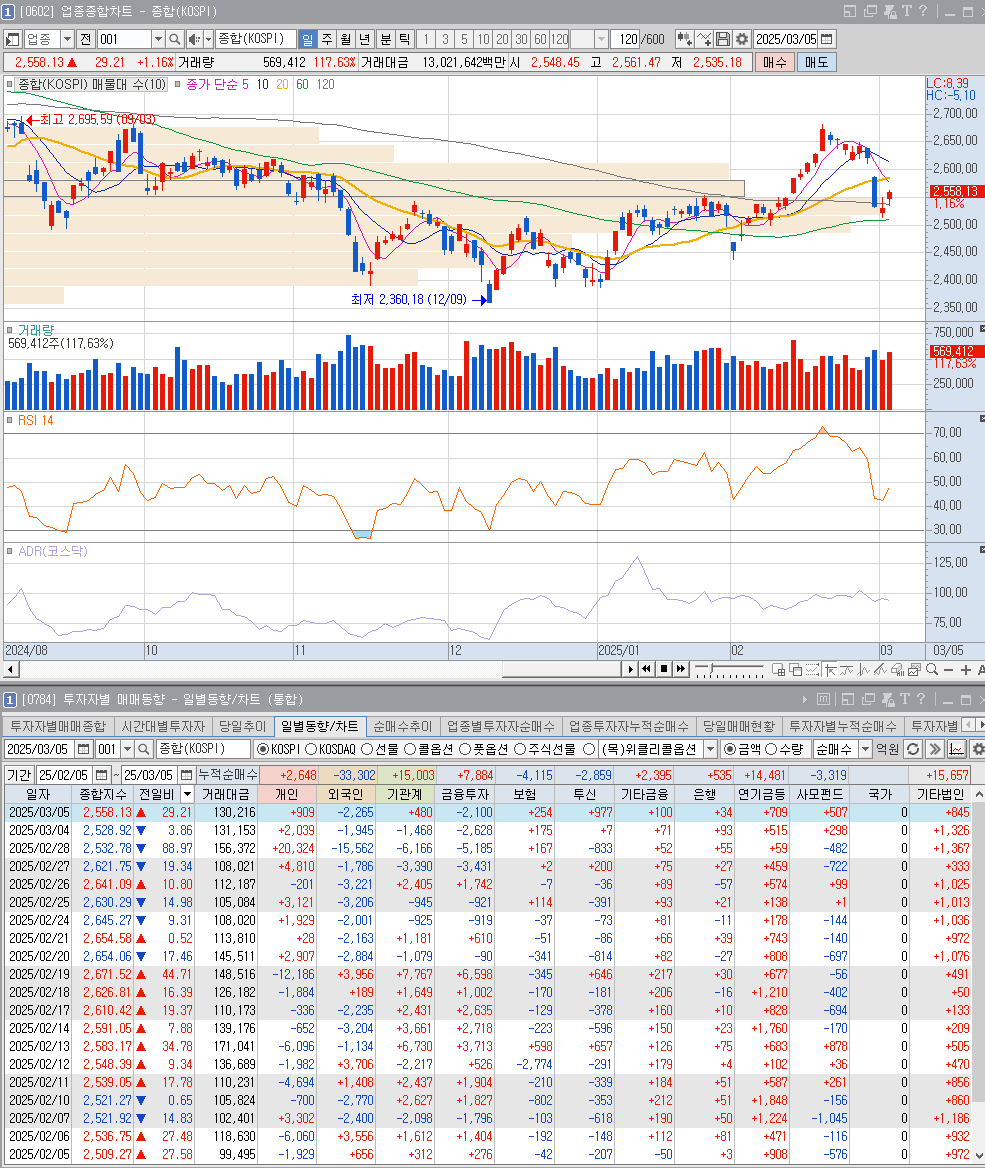The height and width of the screenshot is (1168, 985).
Task: Open calendar for period start 25/02/05
Action: tap(102, 775)
